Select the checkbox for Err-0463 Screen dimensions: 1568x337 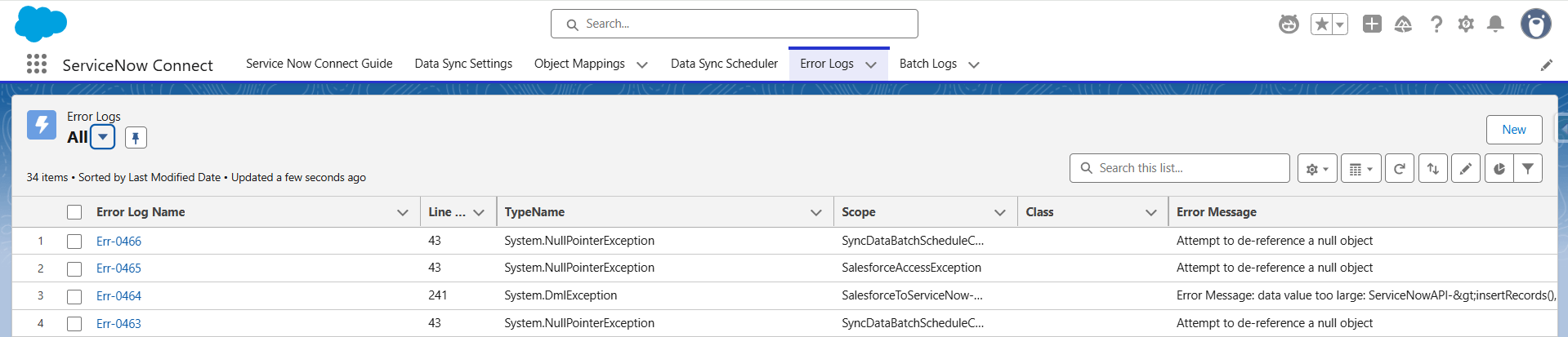point(74,324)
